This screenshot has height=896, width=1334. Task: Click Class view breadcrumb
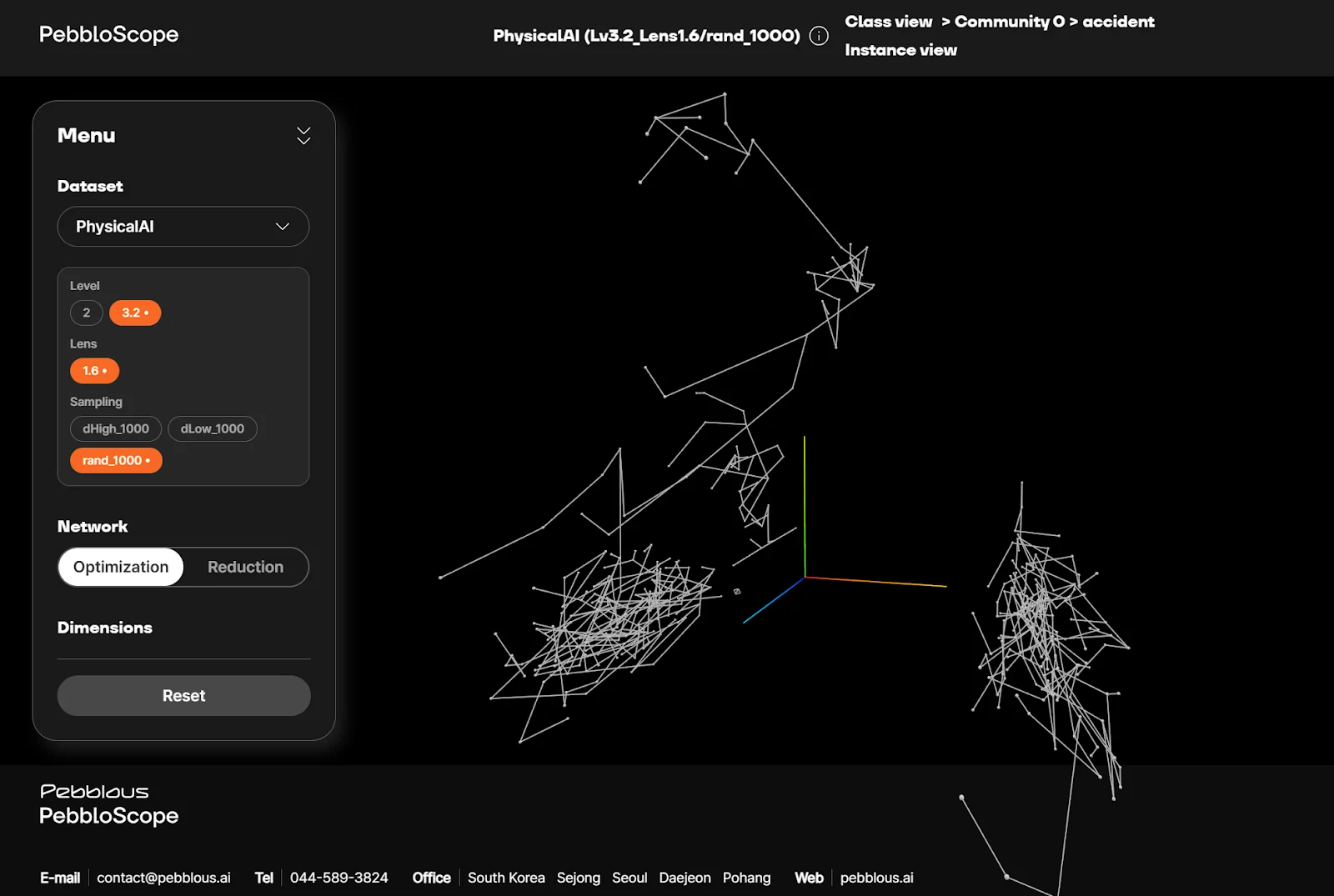pos(888,22)
